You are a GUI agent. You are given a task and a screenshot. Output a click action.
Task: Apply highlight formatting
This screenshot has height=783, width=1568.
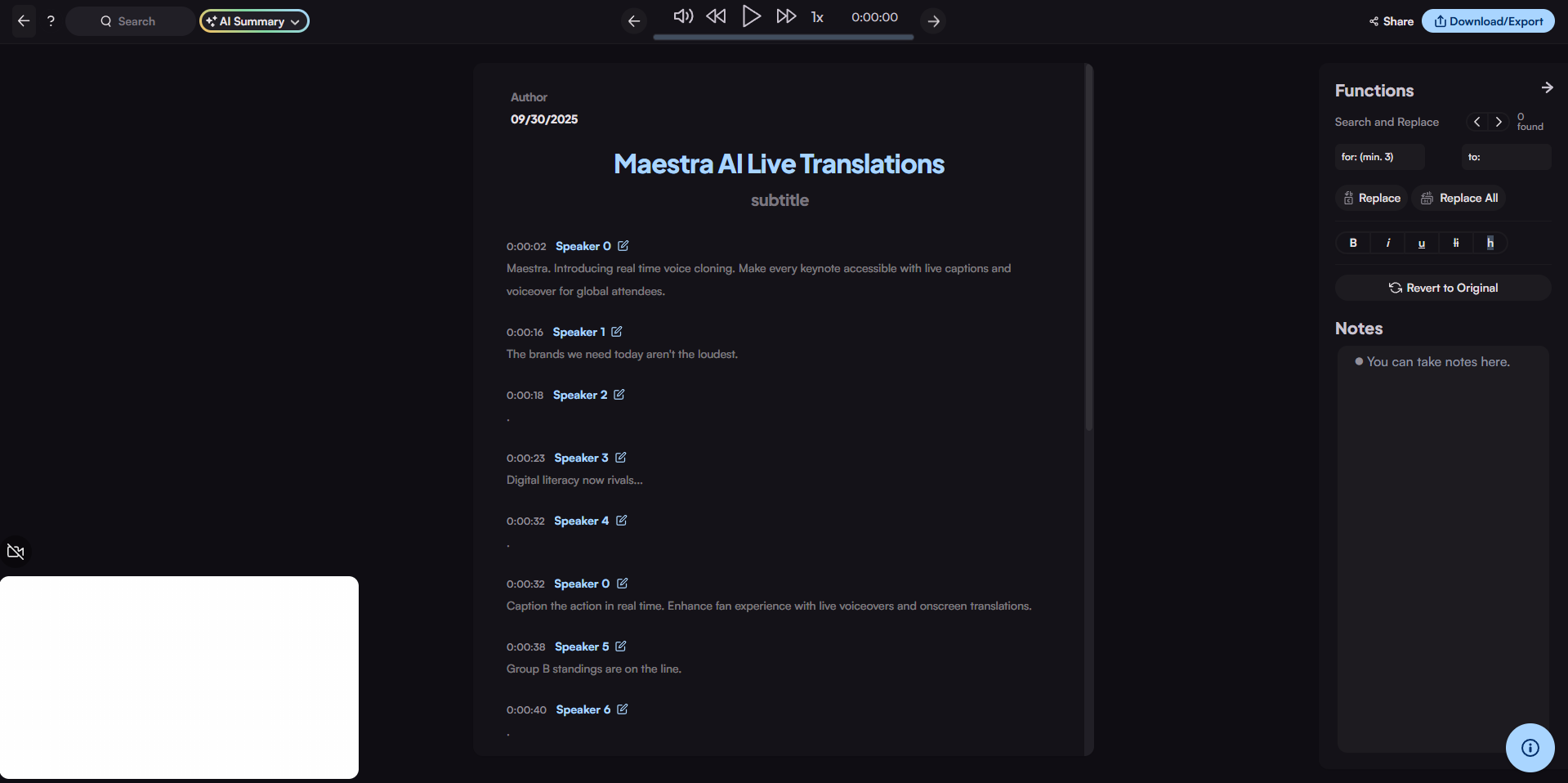pyautogui.click(x=1490, y=243)
